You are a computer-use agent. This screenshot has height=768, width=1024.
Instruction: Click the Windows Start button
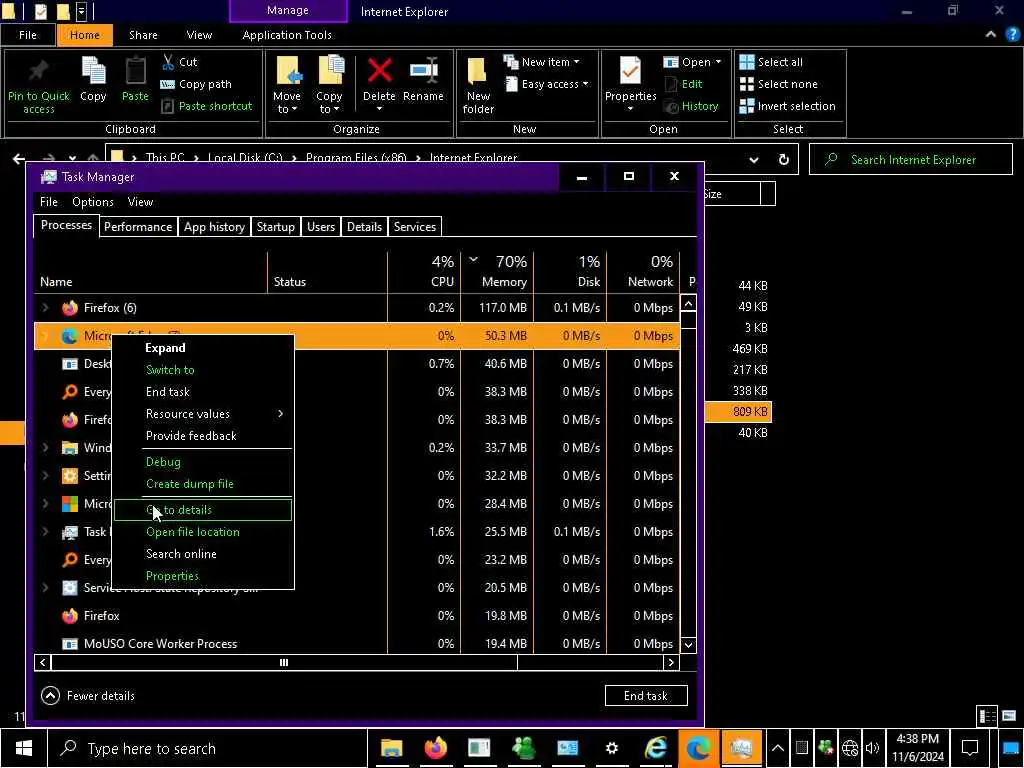pos(24,748)
